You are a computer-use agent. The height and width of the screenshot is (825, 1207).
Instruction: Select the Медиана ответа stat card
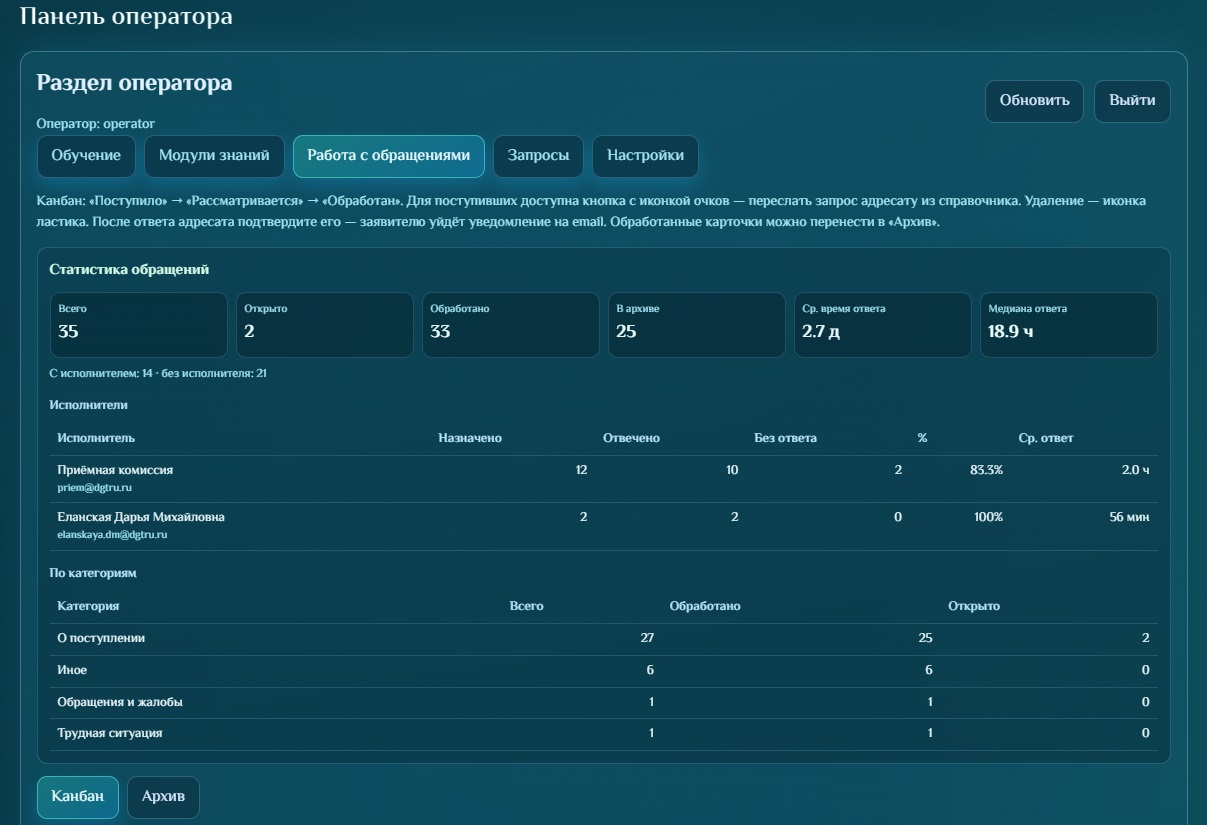click(1069, 325)
